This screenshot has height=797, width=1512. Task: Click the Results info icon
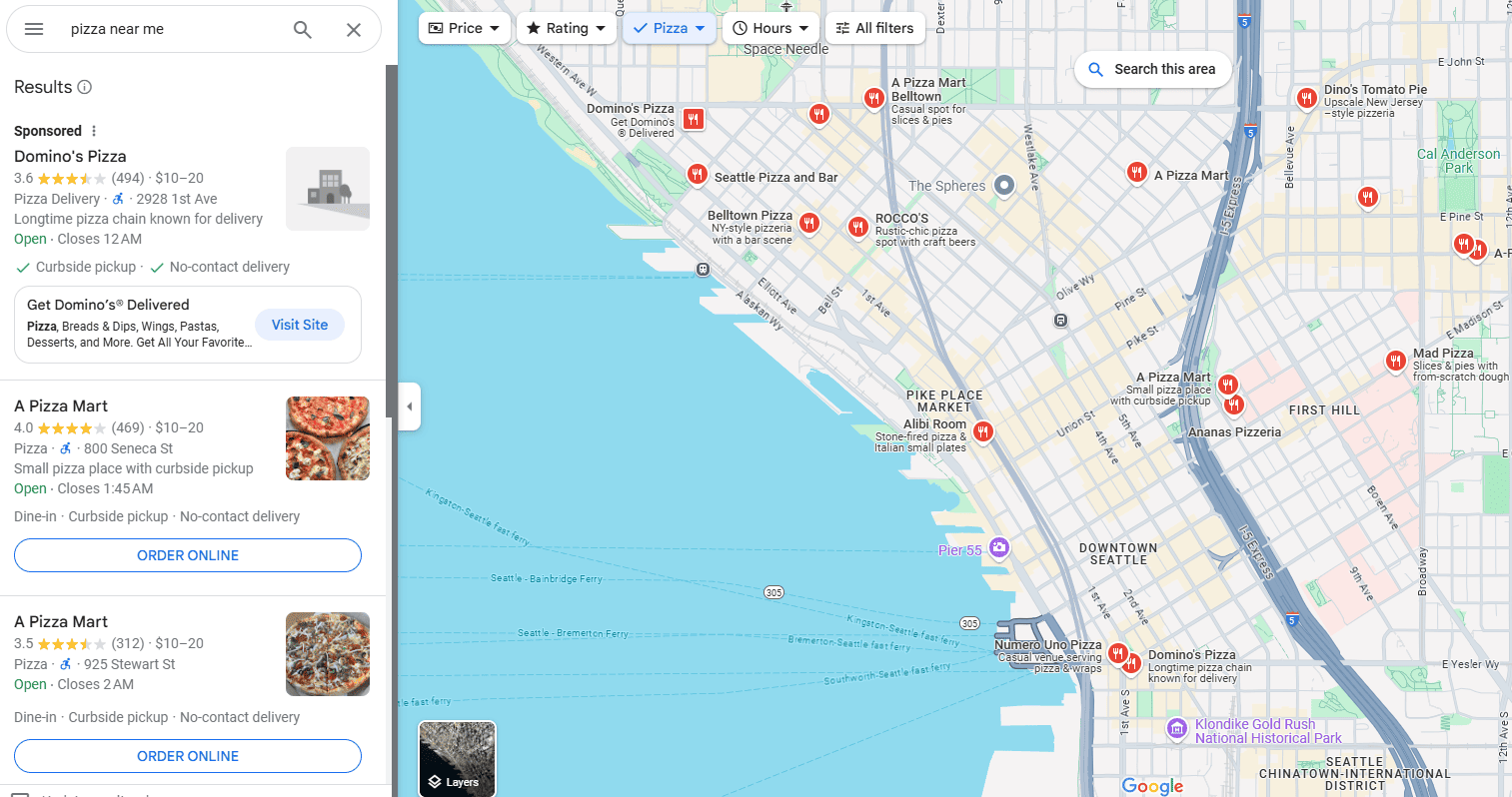pyautogui.click(x=85, y=87)
